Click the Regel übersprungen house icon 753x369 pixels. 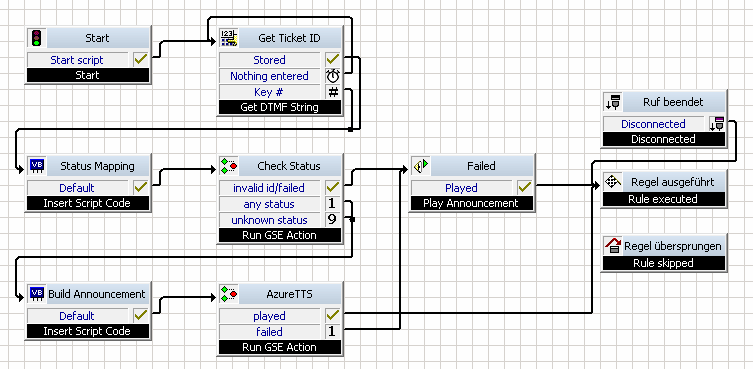tap(613, 246)
